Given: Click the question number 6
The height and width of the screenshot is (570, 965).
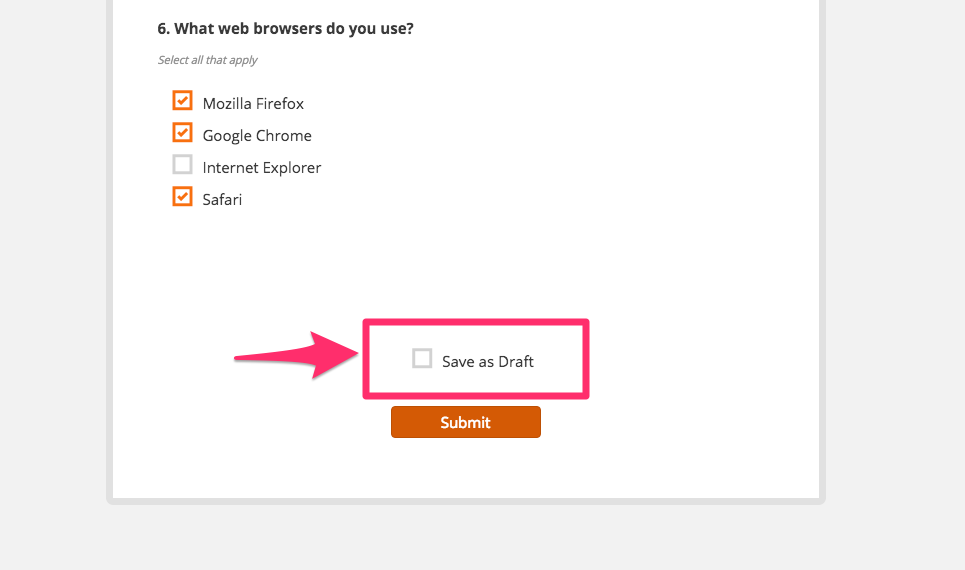Looking at the screenshot, I should [163, 29].
